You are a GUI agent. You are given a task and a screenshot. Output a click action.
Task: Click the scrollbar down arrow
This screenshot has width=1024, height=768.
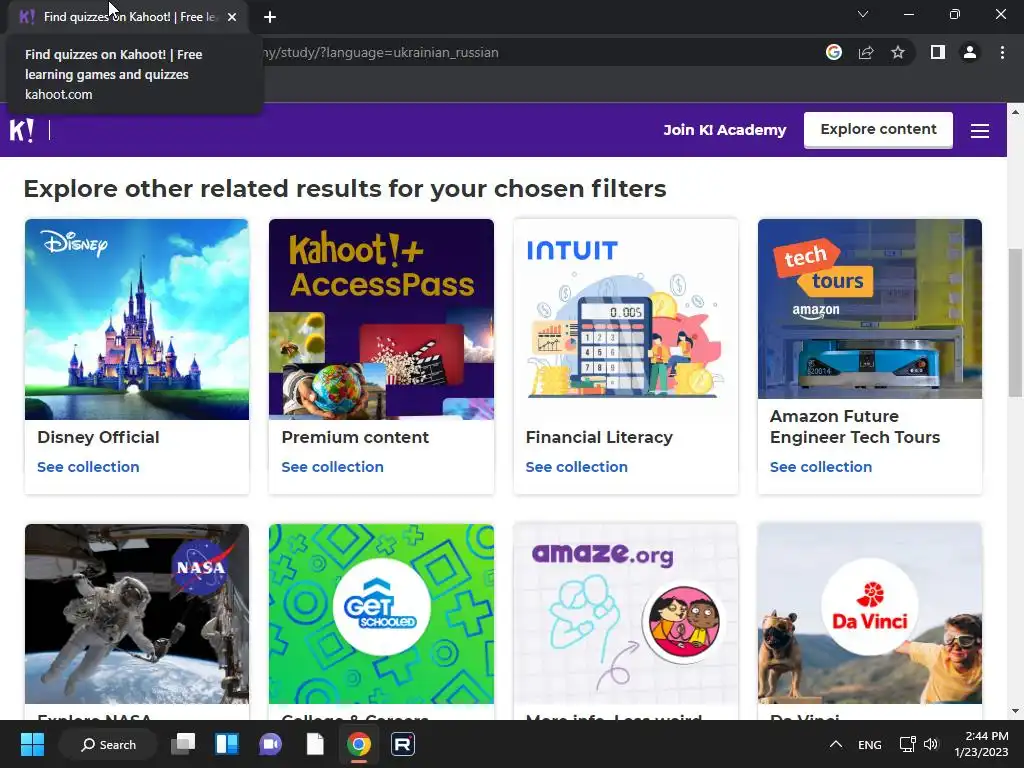pyautogui.click(x=1016, y=711)
